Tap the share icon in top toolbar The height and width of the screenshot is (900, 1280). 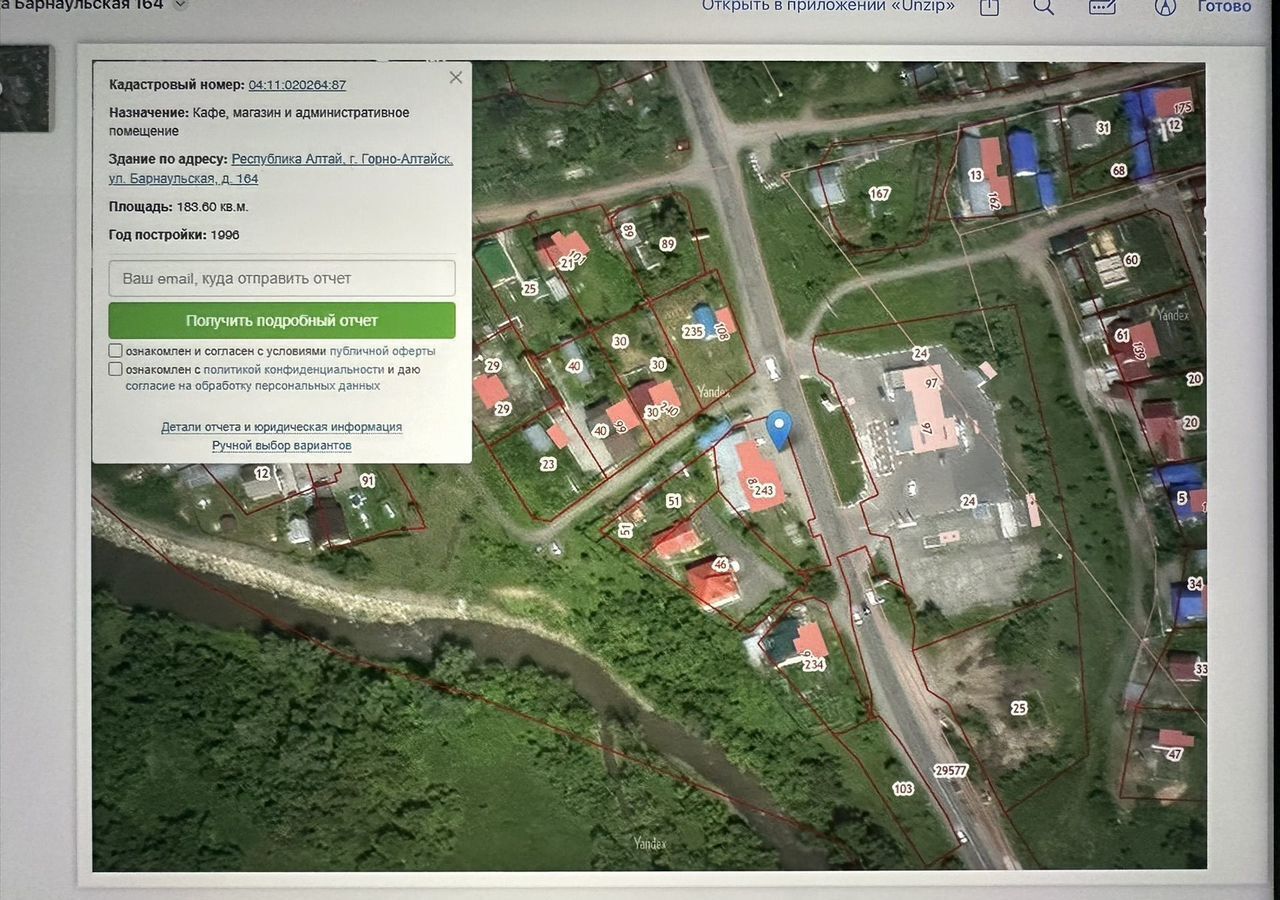point(989,6)
